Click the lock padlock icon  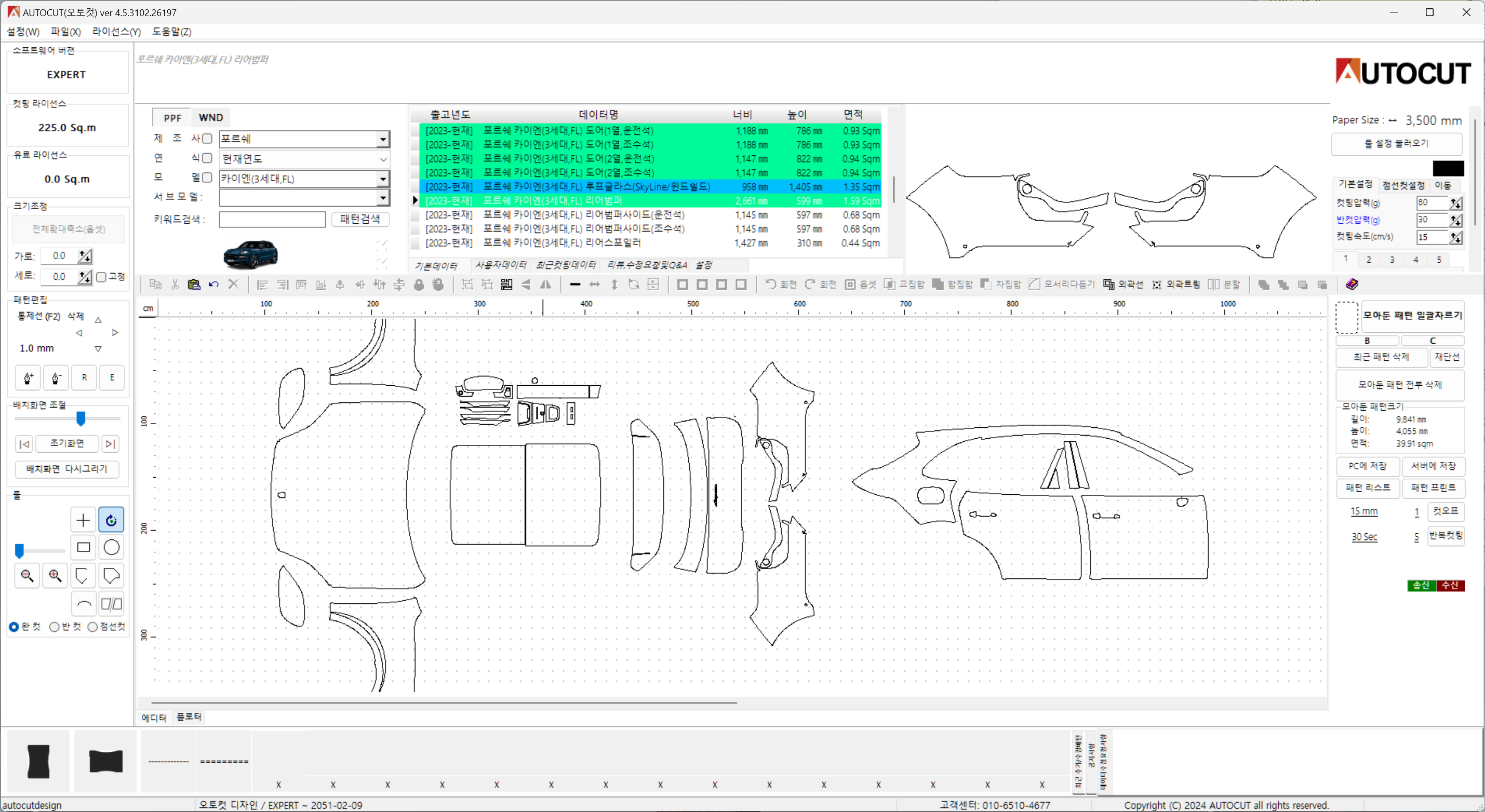pos(419,284)
